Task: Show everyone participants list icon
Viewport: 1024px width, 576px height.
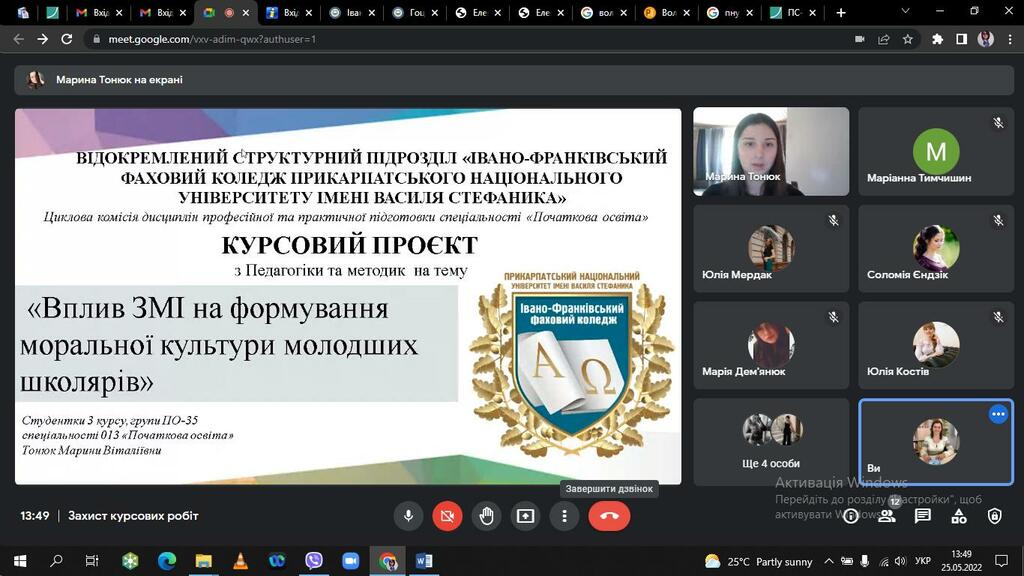Action: (x=887, y=516)
